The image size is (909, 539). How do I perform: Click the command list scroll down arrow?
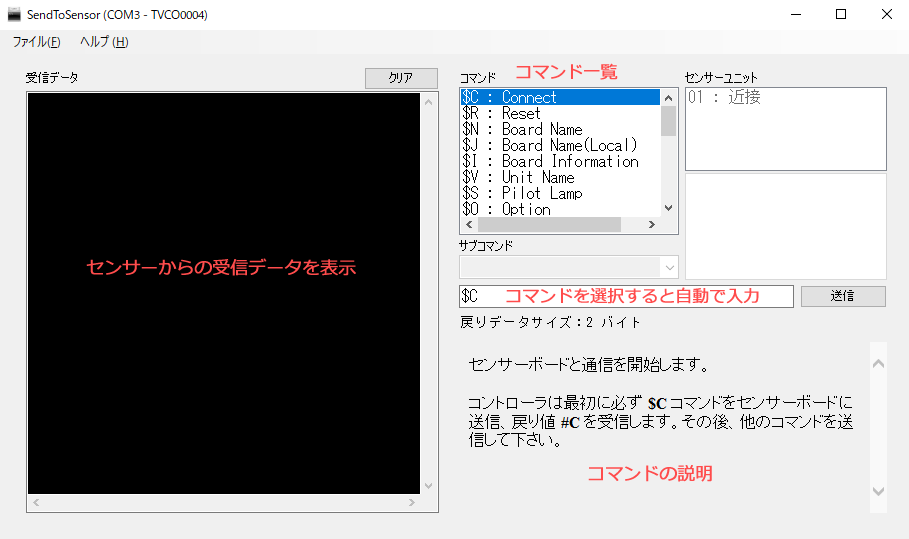[668, 207]
